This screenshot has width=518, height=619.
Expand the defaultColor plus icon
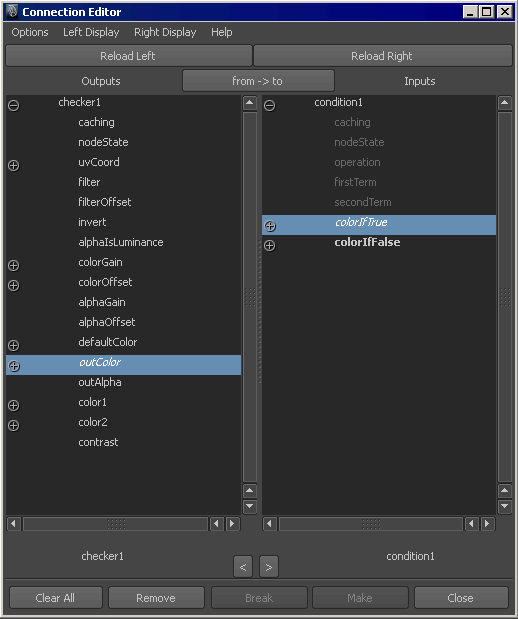(x=13, y=345)
